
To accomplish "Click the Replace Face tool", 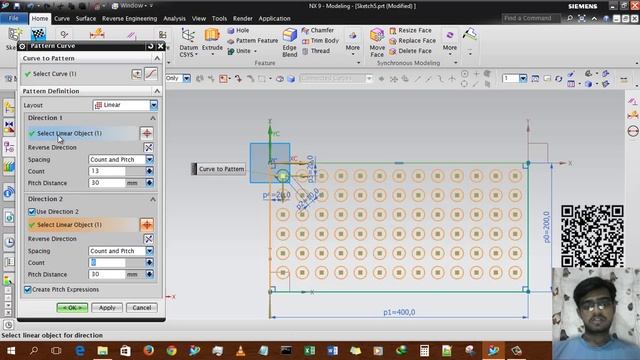I will click(412, 40).
